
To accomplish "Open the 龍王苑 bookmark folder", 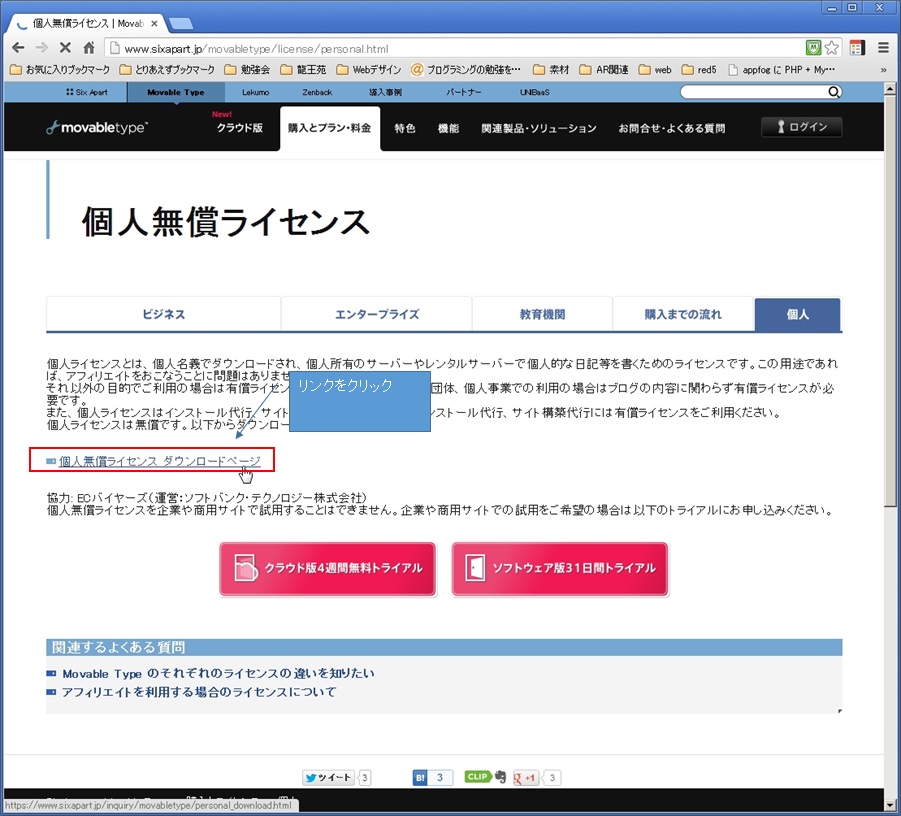I will (x=303, y=70).
